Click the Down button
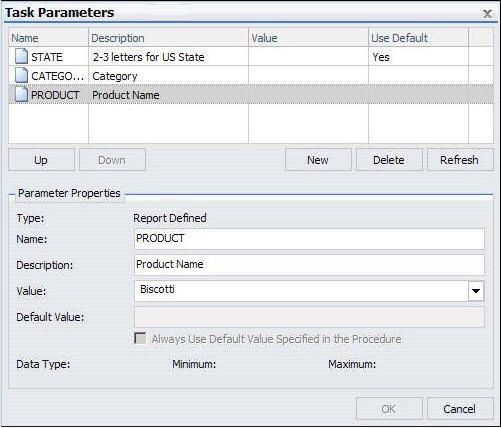The width and height of the screenshot is (501, 428). [x=112, y=160]
